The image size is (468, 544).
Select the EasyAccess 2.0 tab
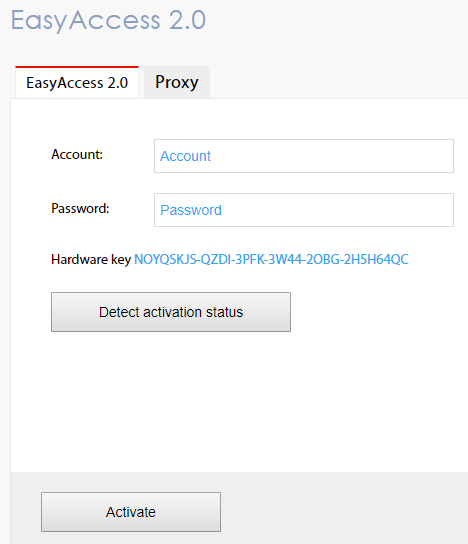pos(77,82)
